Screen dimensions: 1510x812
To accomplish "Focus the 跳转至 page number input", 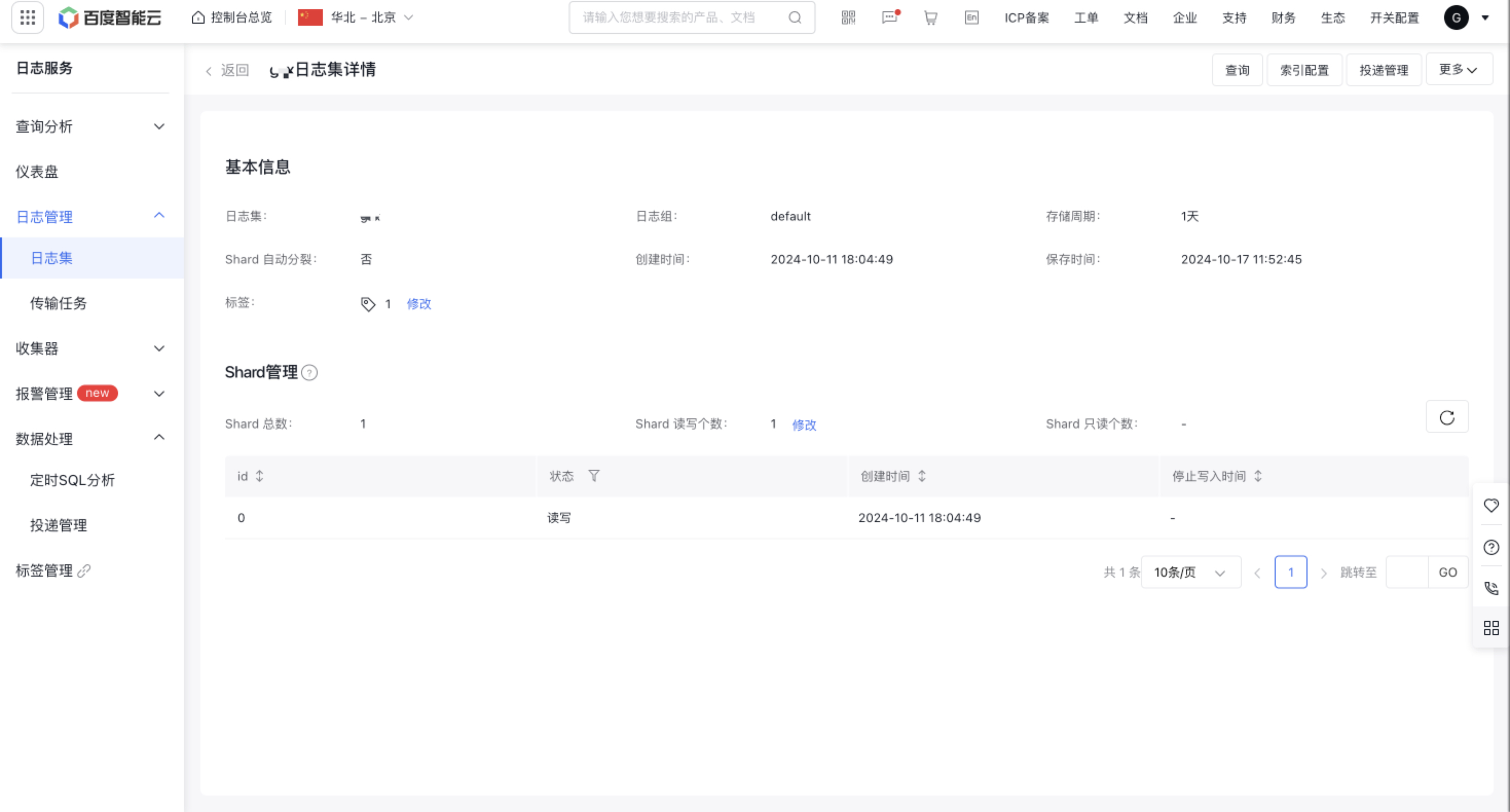I will click(1407, 572).
